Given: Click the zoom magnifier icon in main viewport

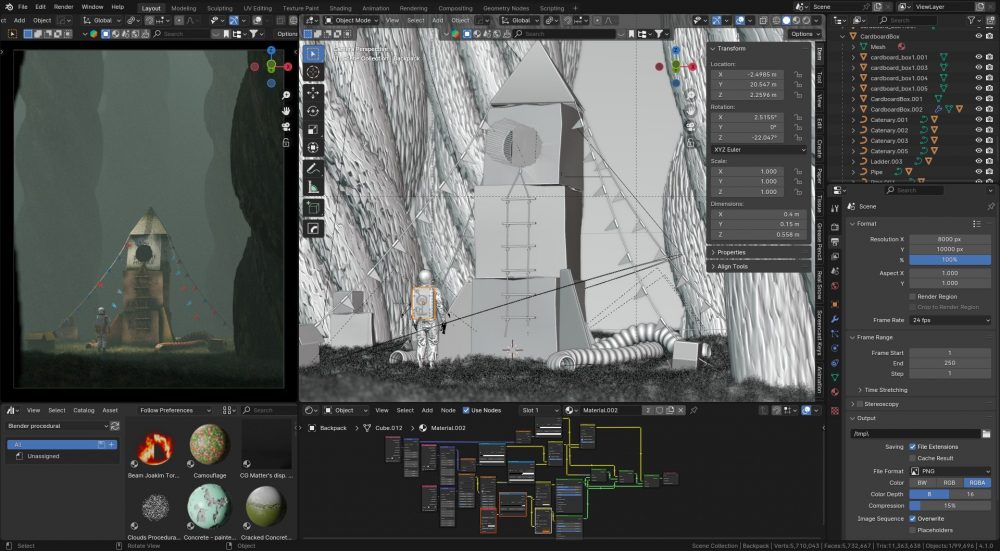Looking at the screenshot, I should (x=691, y=95).
